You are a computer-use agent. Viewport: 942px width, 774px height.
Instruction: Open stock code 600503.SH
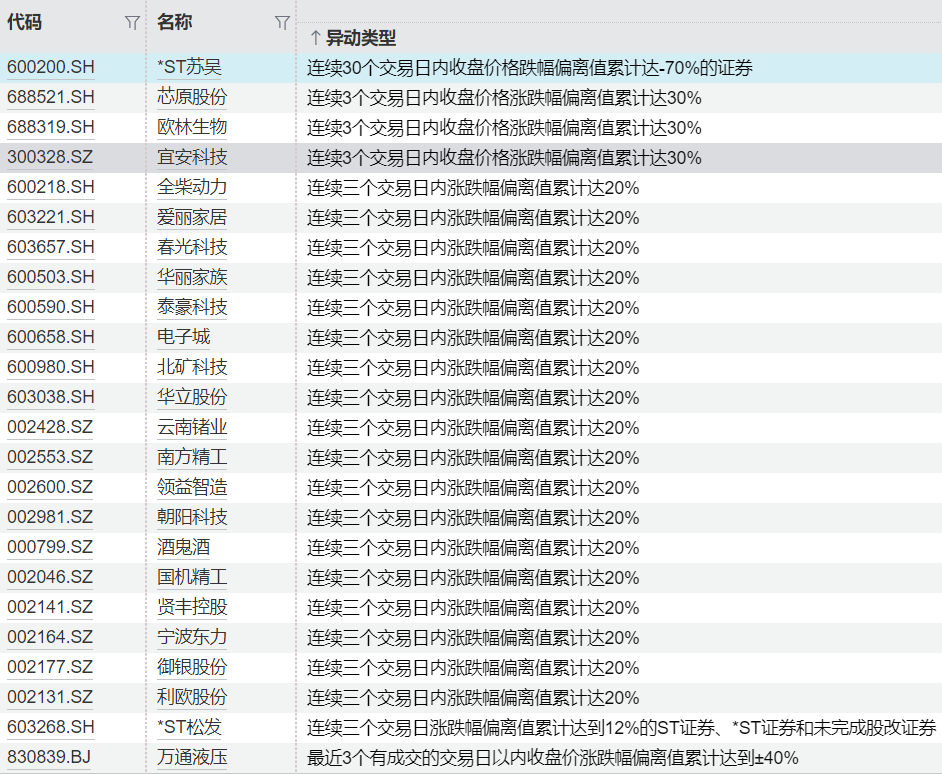point(51,278)
